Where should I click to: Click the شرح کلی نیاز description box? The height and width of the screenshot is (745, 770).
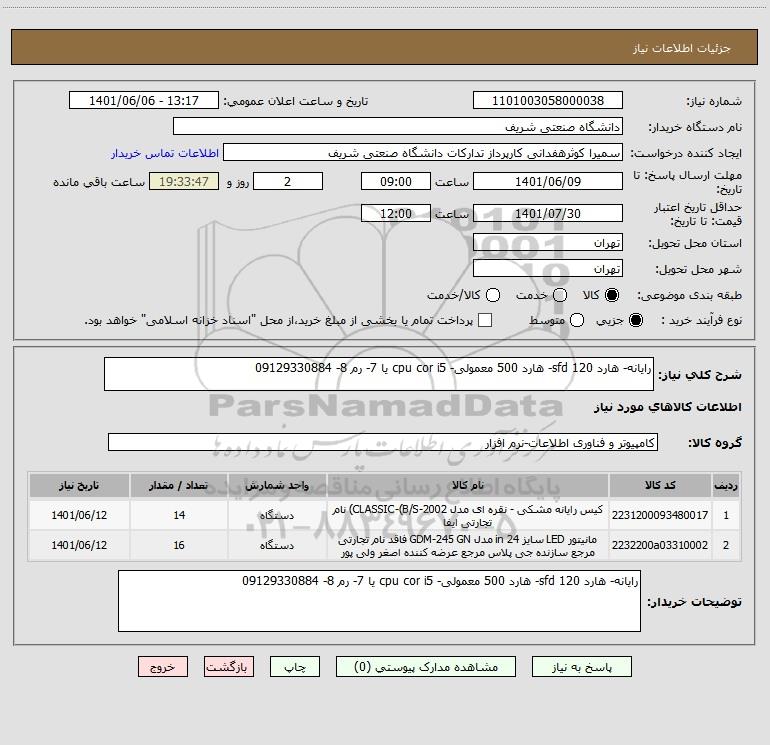pos(379,374)
